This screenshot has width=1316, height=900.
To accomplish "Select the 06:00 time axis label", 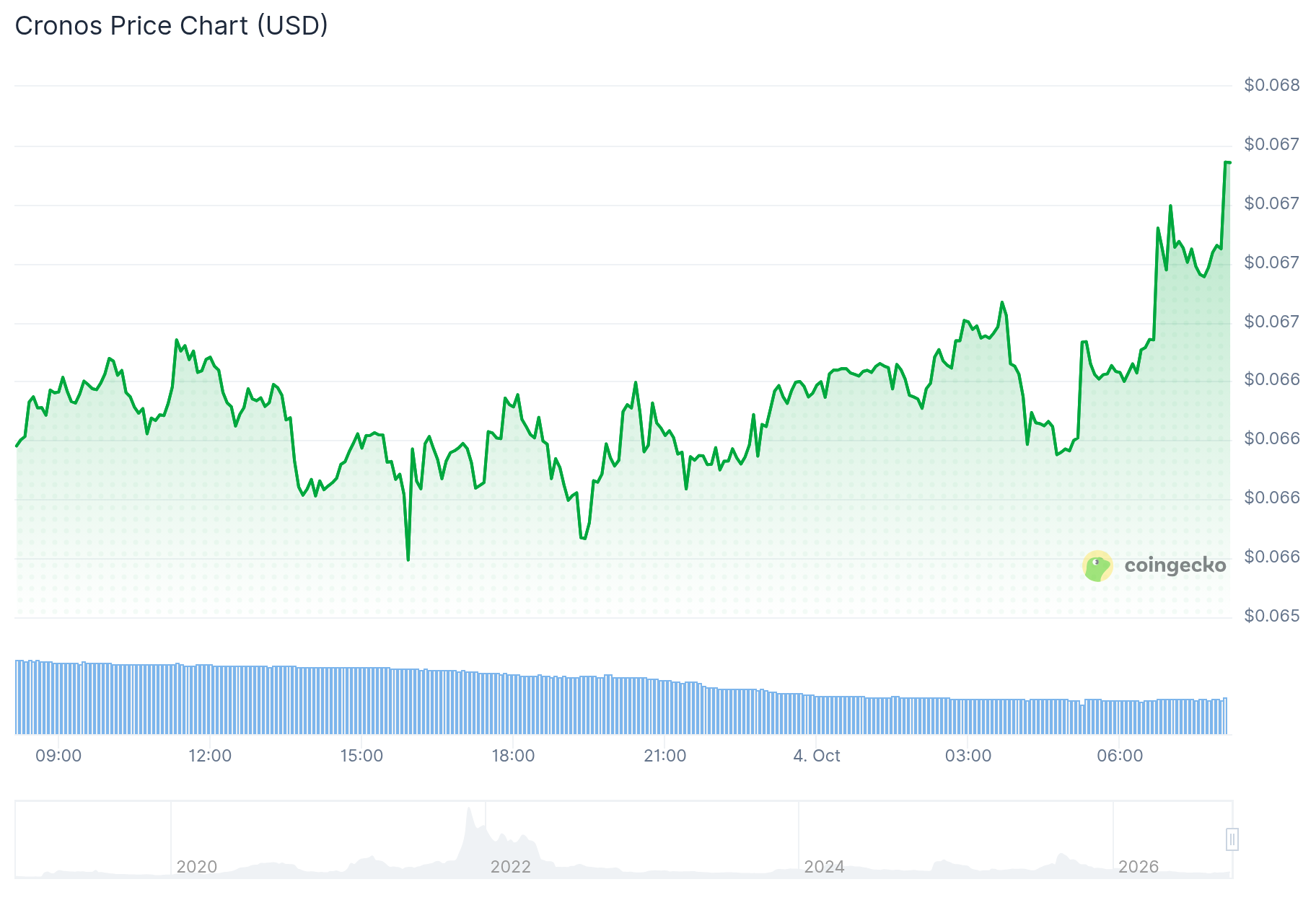I will pos(1120,756).
